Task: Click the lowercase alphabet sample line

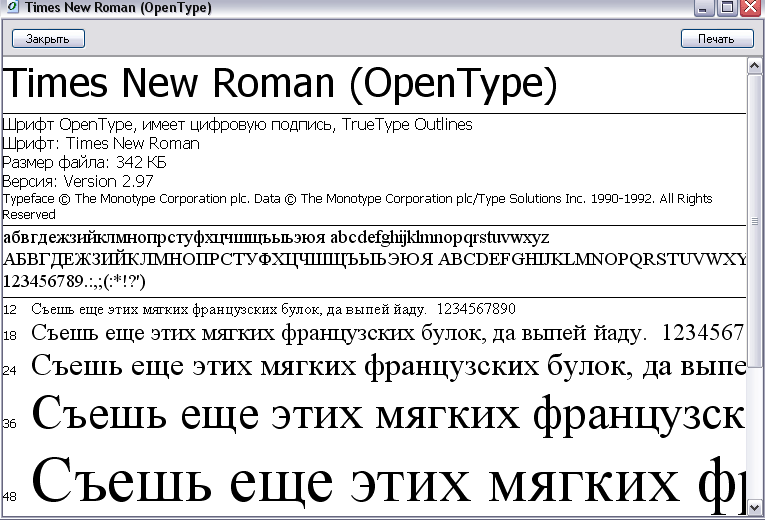Action: [x=276, y=238]
